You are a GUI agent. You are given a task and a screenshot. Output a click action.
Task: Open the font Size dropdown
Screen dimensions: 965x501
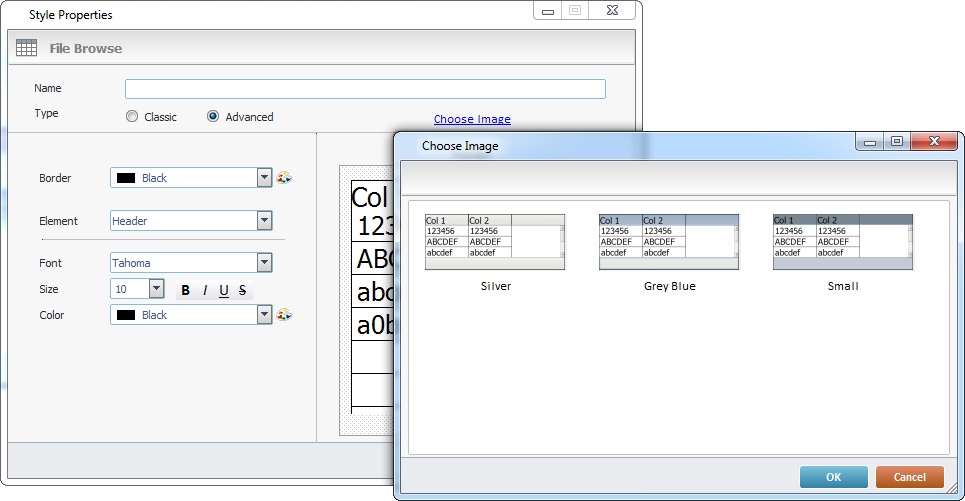[x=156, y=289]
